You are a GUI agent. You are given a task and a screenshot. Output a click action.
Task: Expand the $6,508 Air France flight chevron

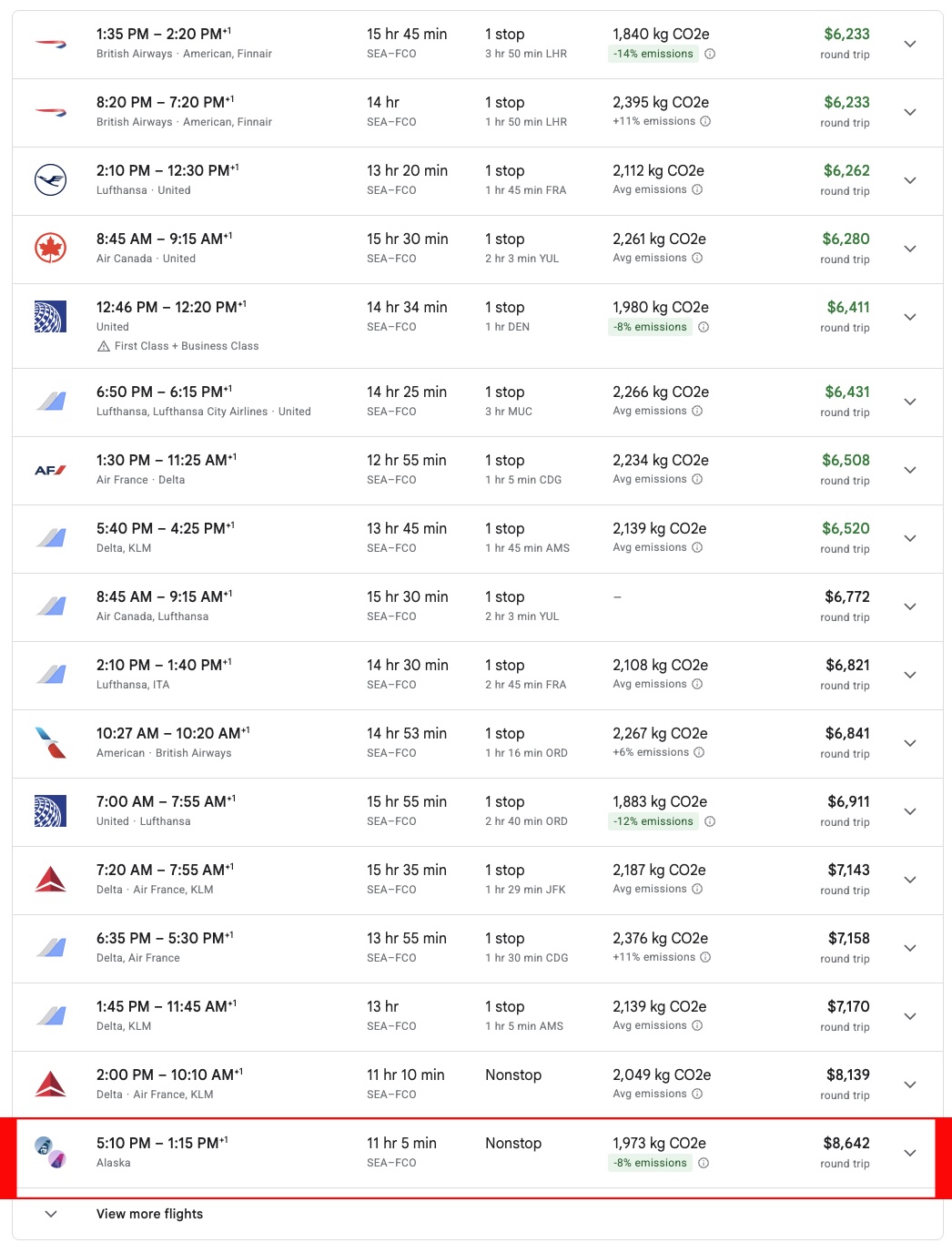click(x=909, y=470)
